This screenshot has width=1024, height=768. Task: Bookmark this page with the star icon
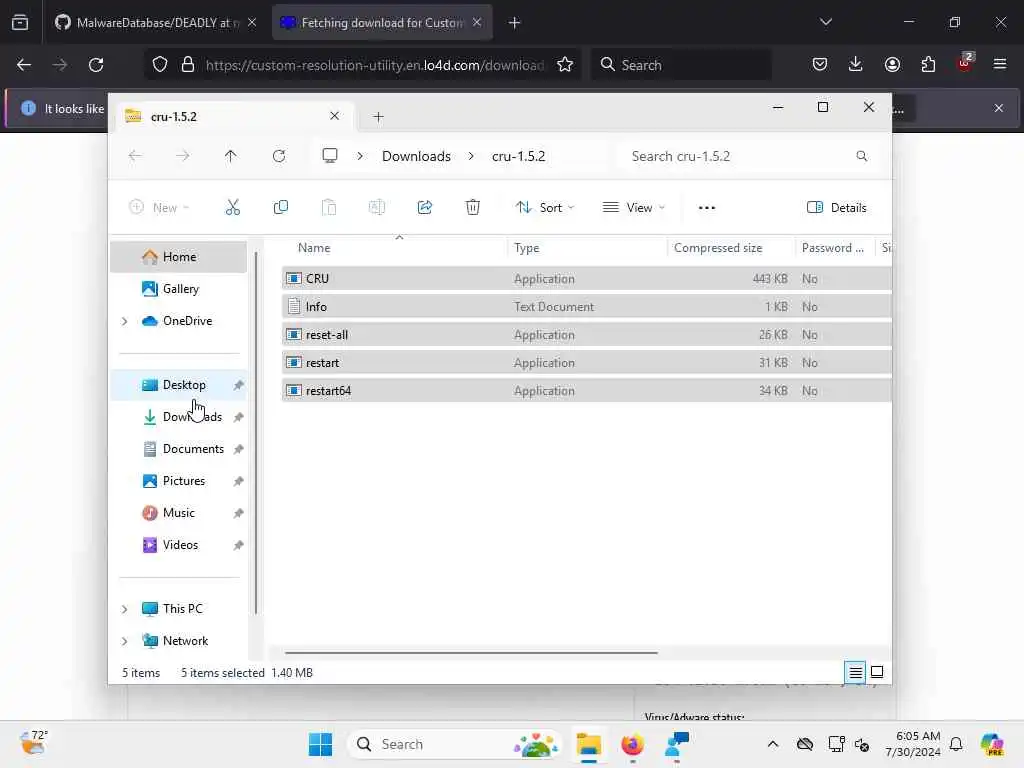565,65
